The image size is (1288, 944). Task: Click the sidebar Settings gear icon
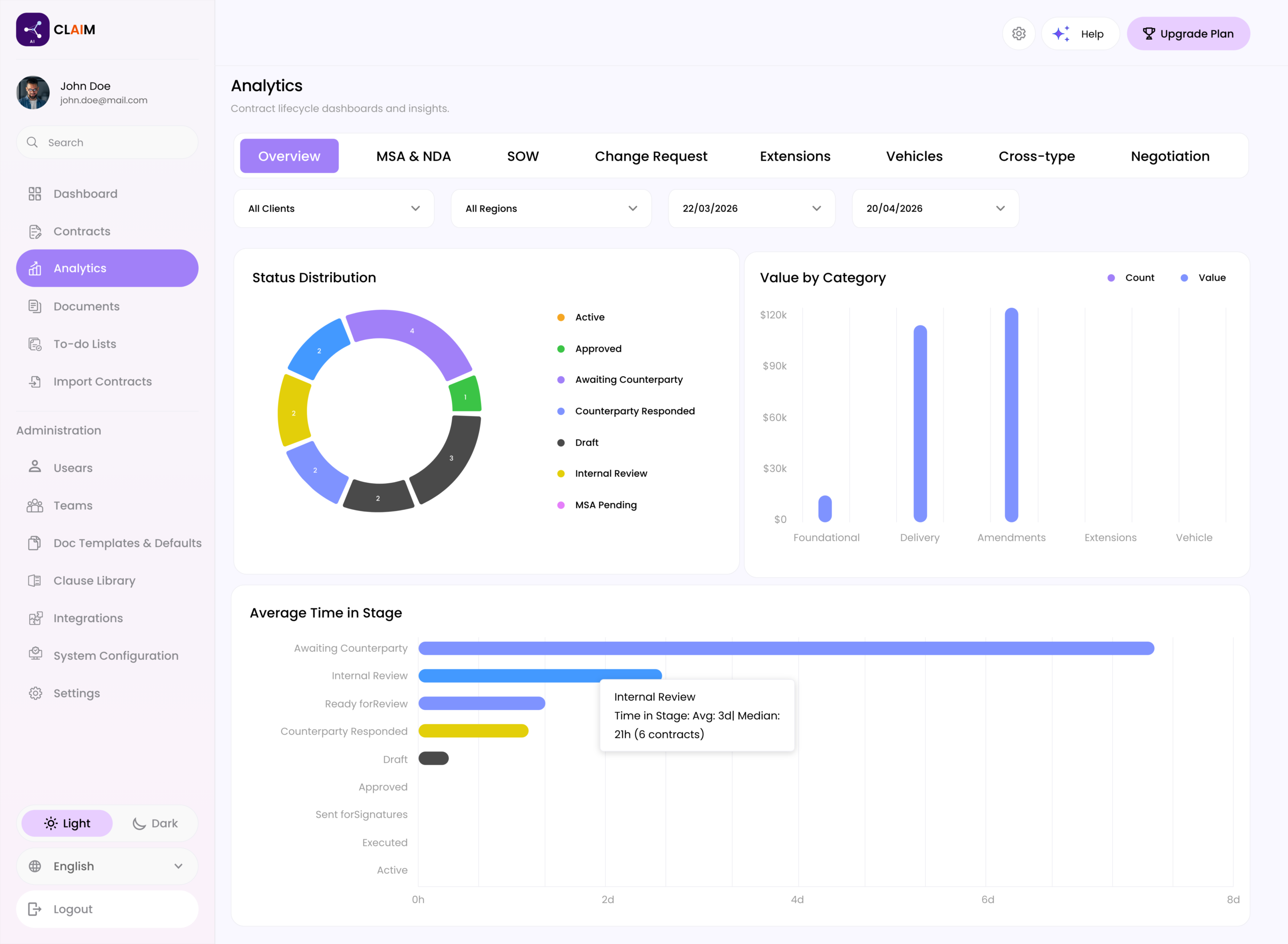[x=35, y=693]
